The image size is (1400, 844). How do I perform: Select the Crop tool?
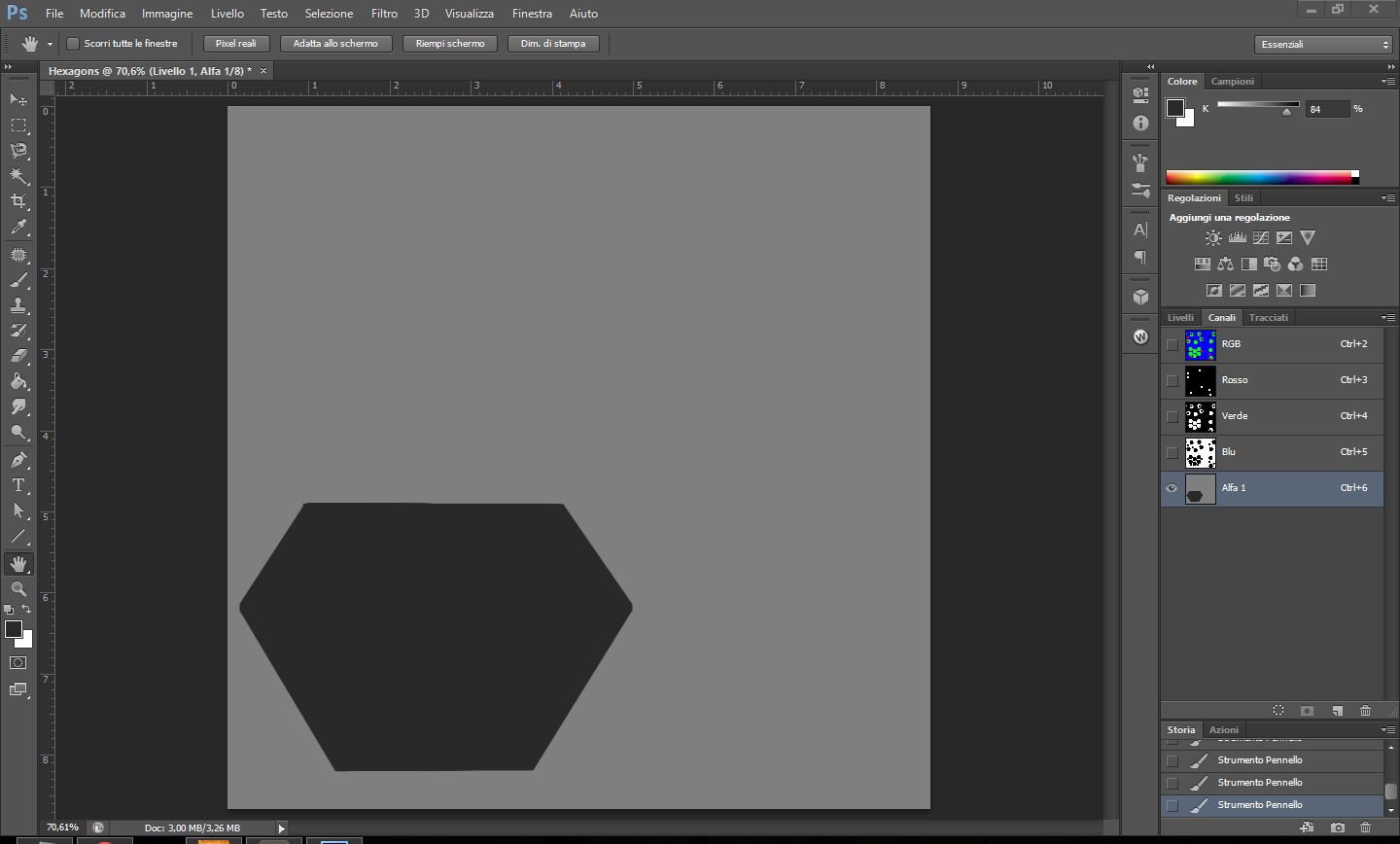(x=18, y=201)
